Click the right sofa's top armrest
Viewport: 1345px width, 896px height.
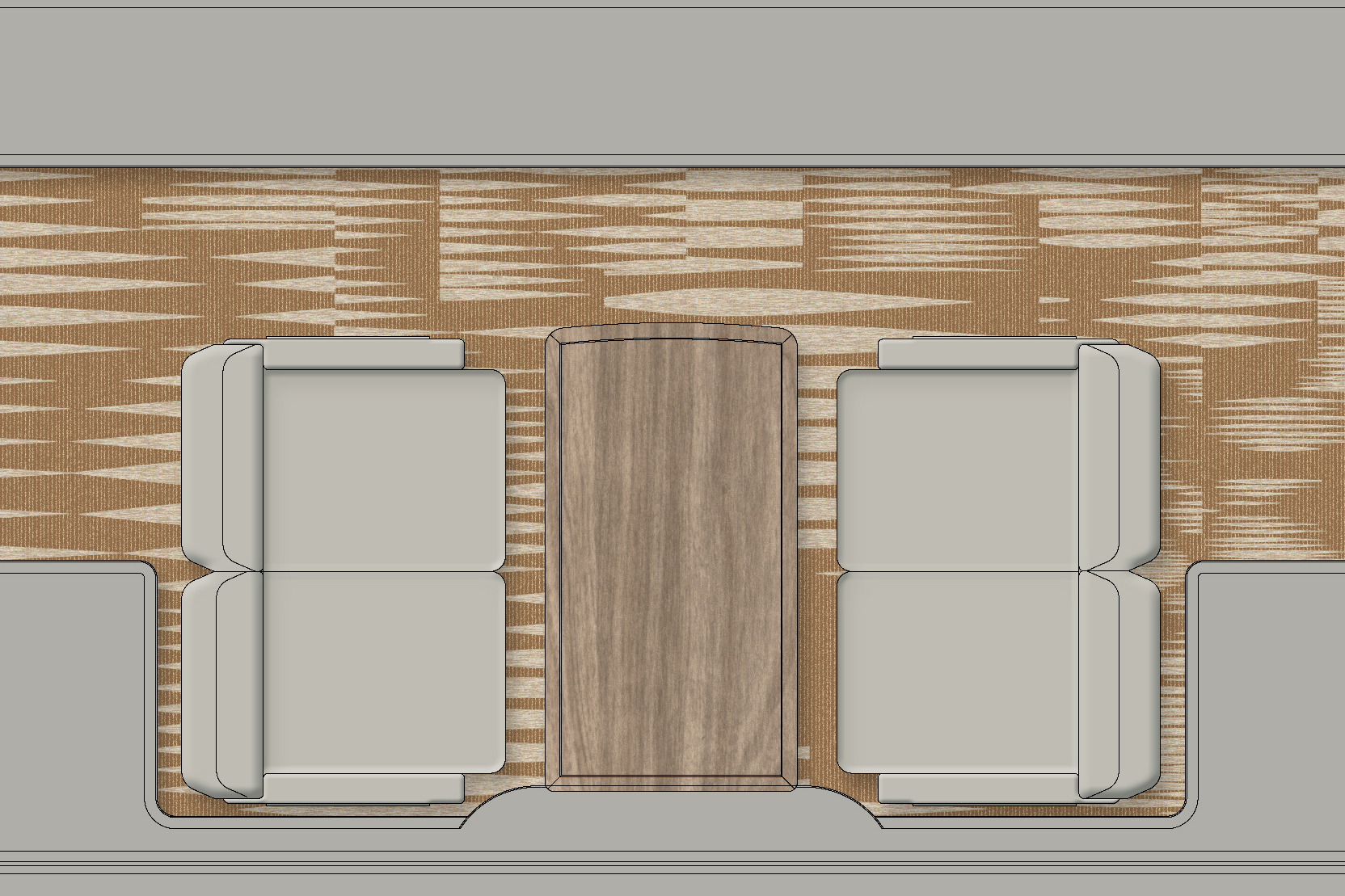[979, 354]
